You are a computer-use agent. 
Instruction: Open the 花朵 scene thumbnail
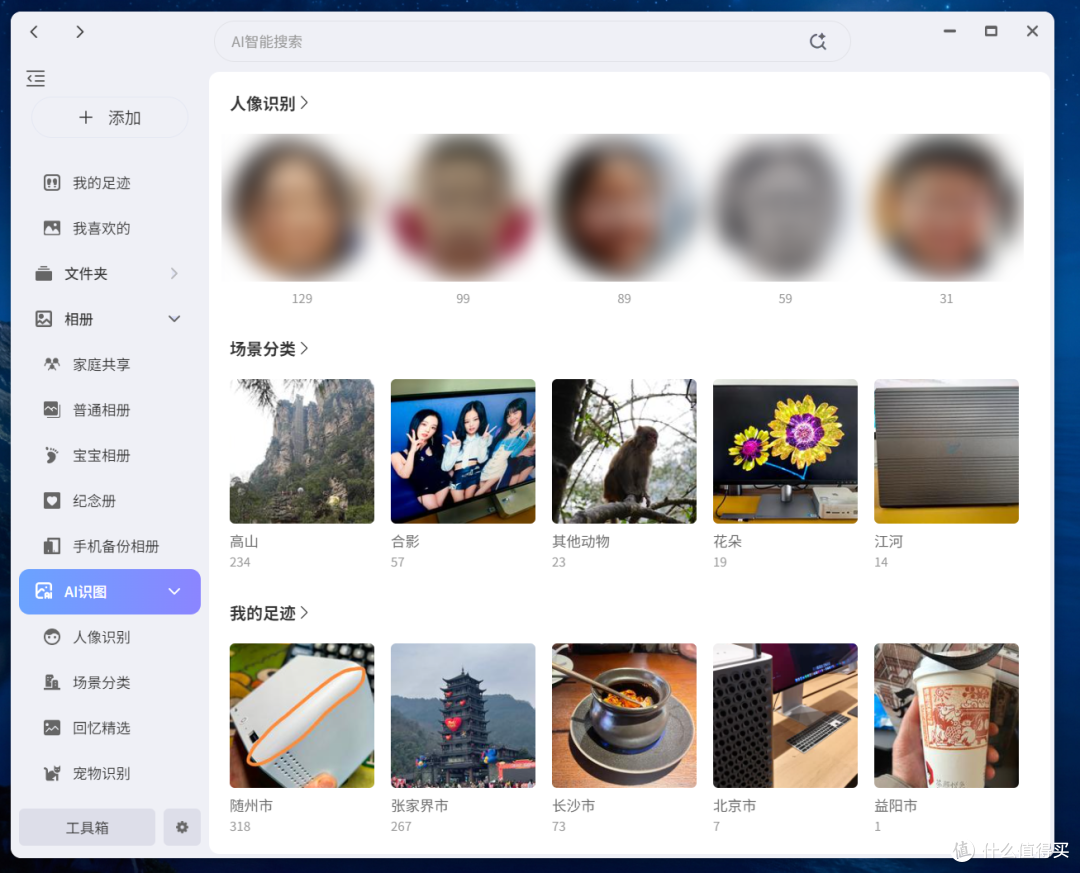click(x=785, y=451)
